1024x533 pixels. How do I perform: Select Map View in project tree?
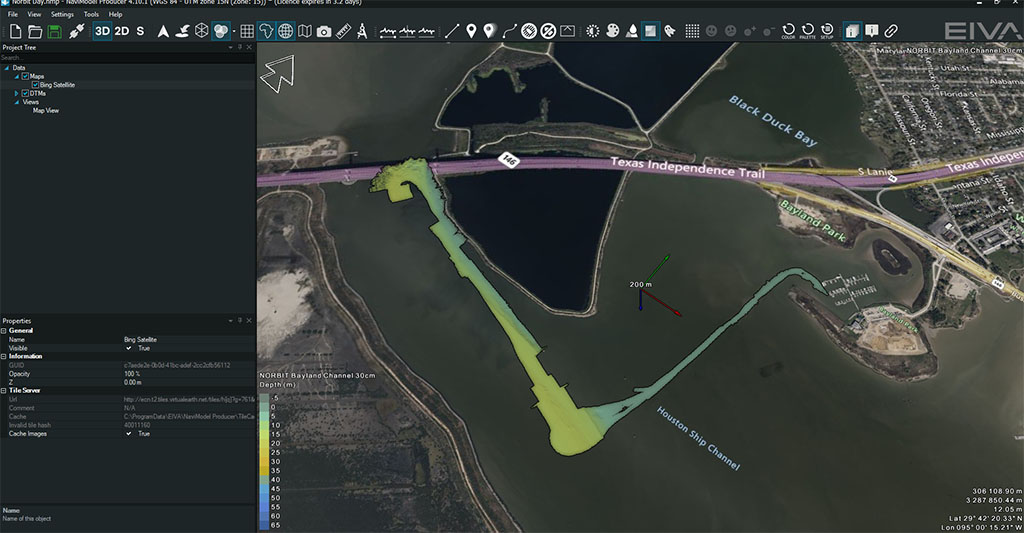pos(46,110)
